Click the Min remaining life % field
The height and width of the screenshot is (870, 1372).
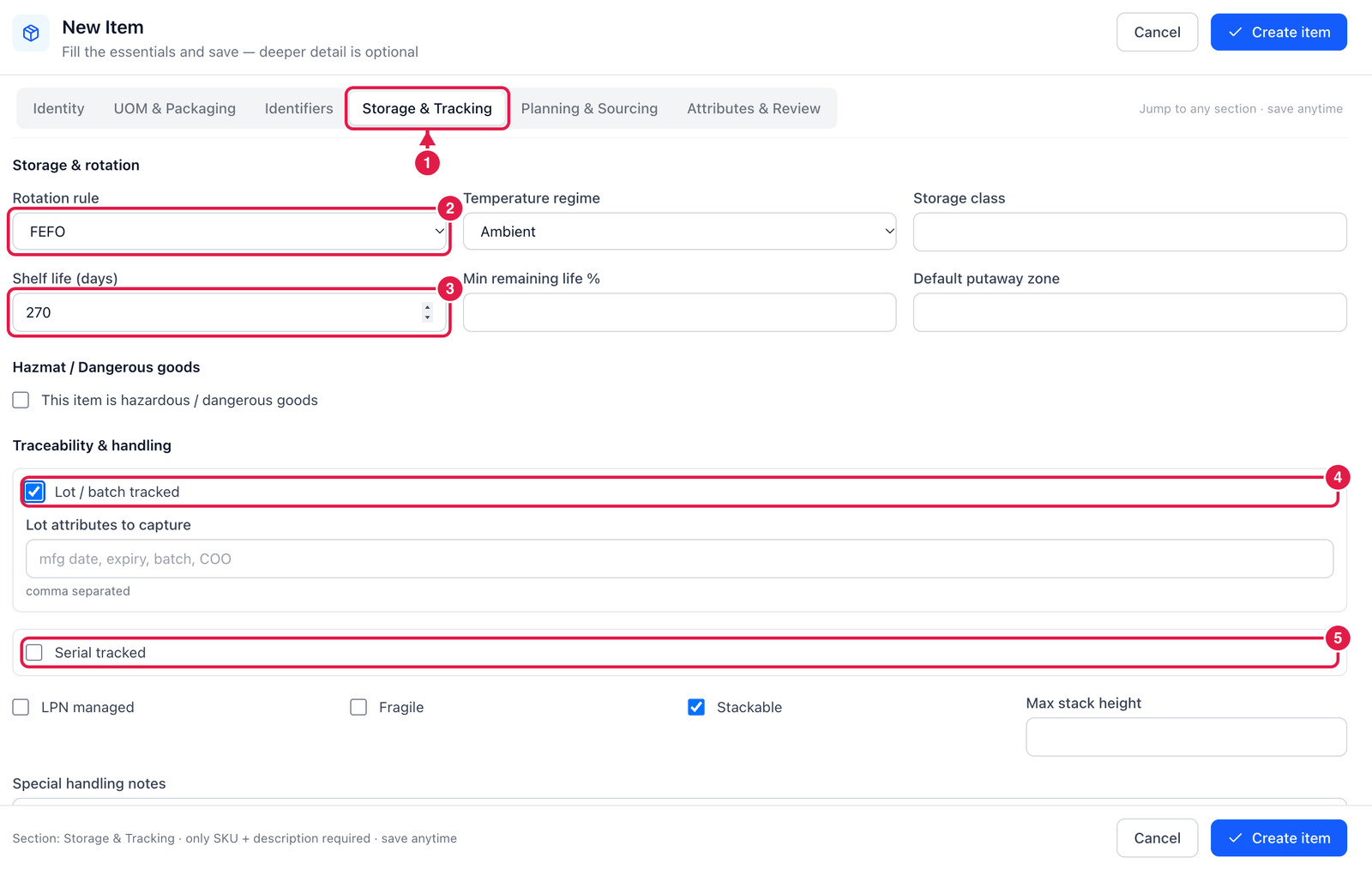680,312
